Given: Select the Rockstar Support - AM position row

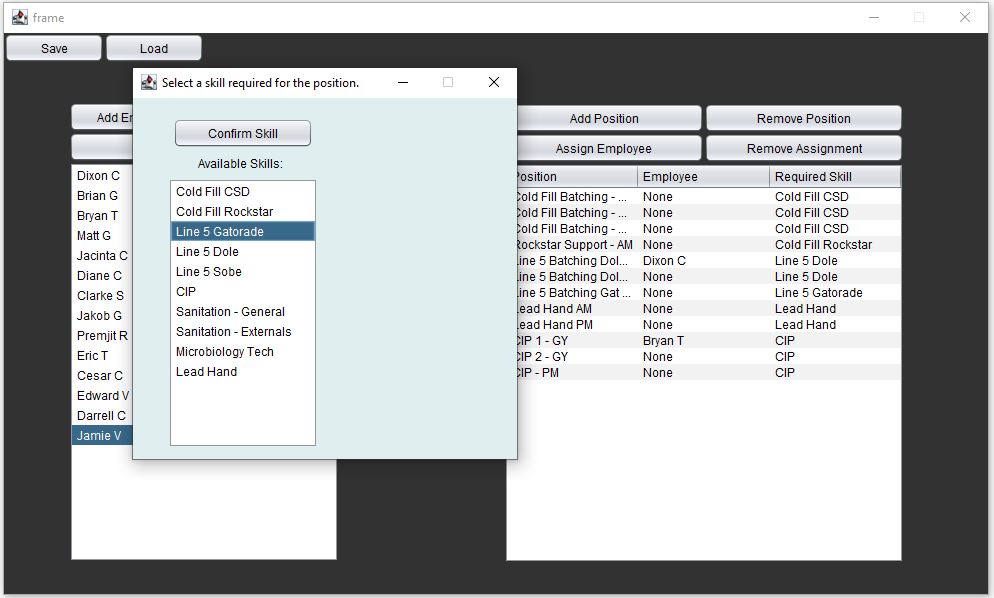Looking at the screenshot, I should (709, 245).
